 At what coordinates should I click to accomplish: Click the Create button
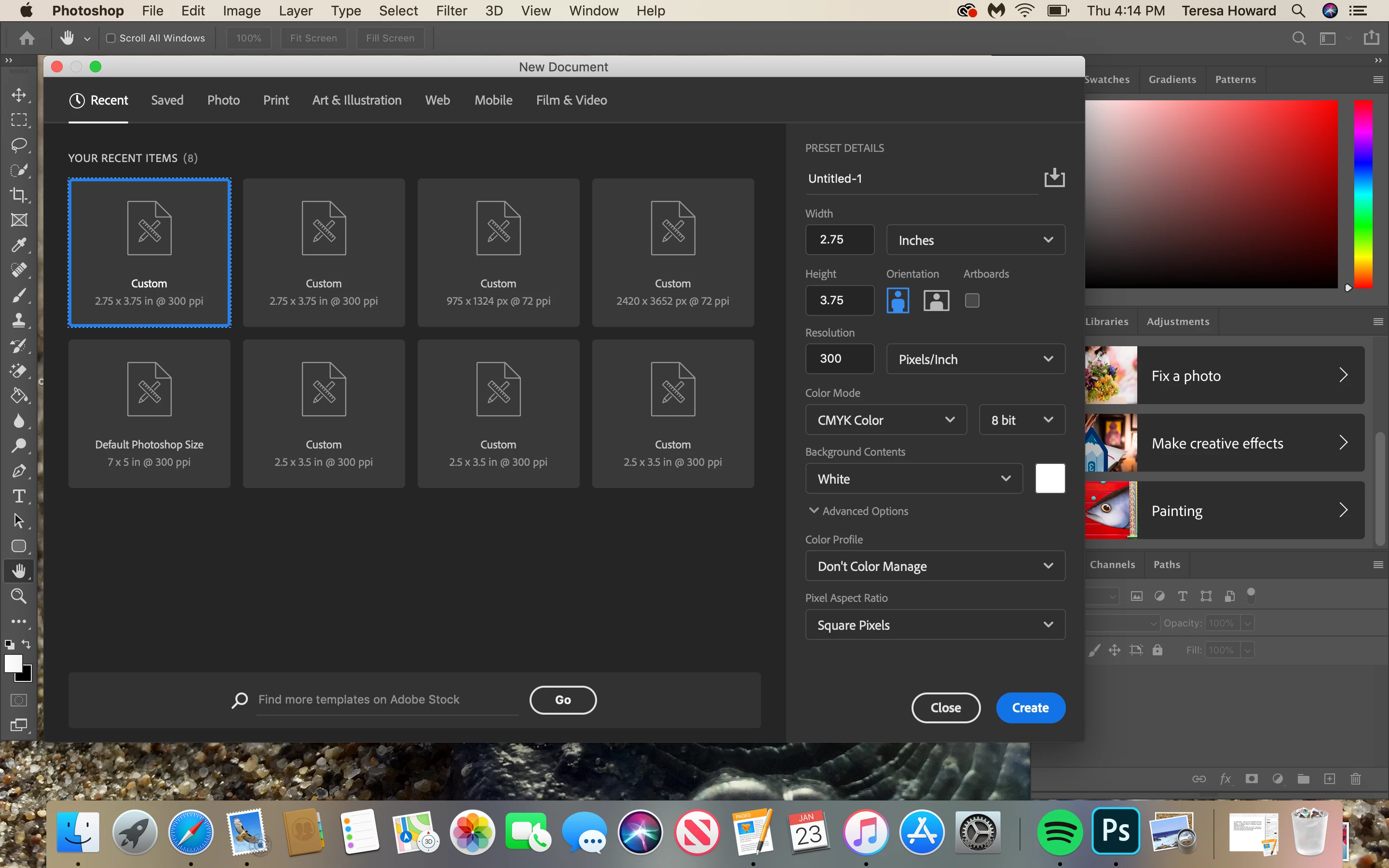click(x=1030, y=707)
